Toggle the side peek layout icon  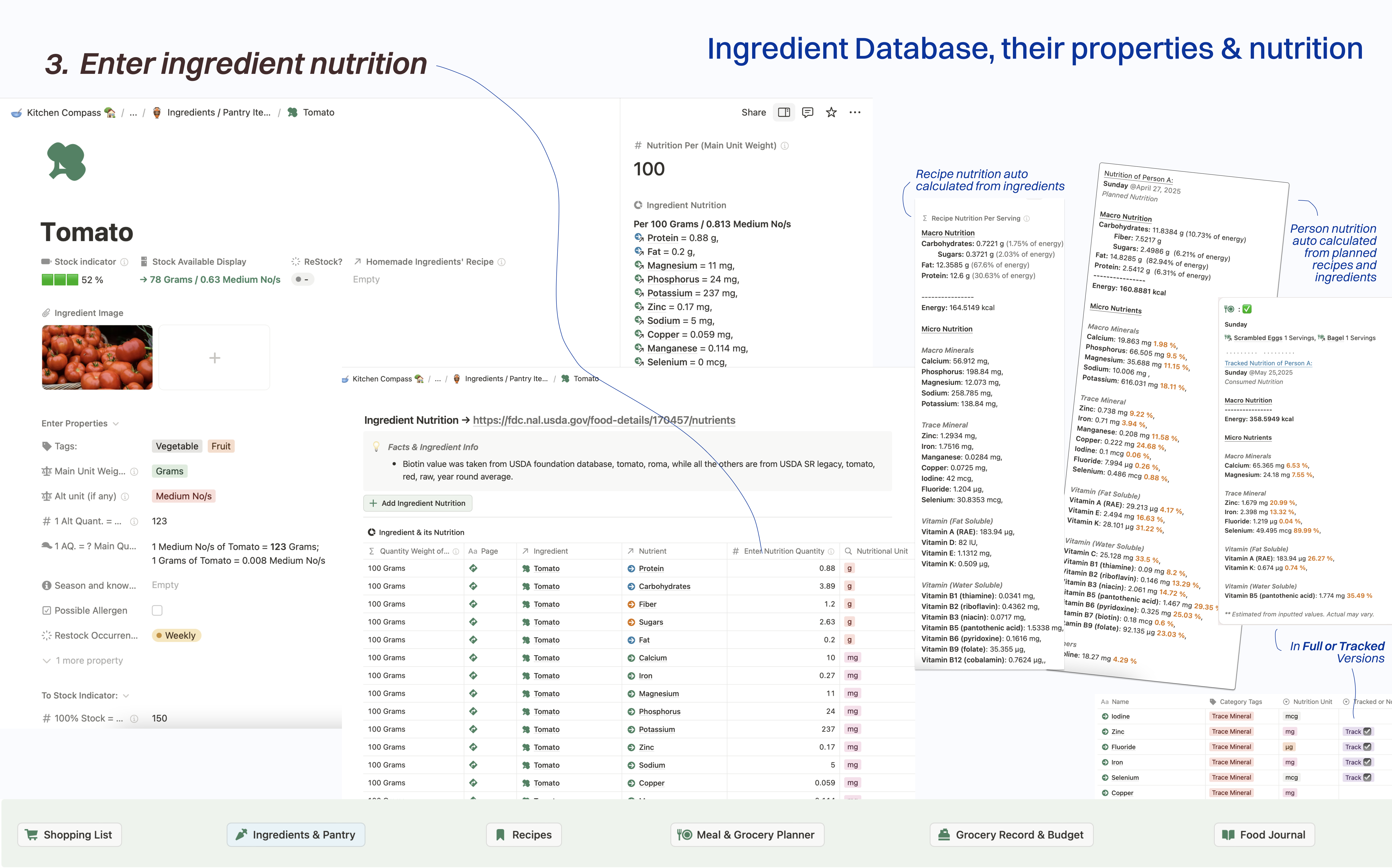(x=784, y=113)
